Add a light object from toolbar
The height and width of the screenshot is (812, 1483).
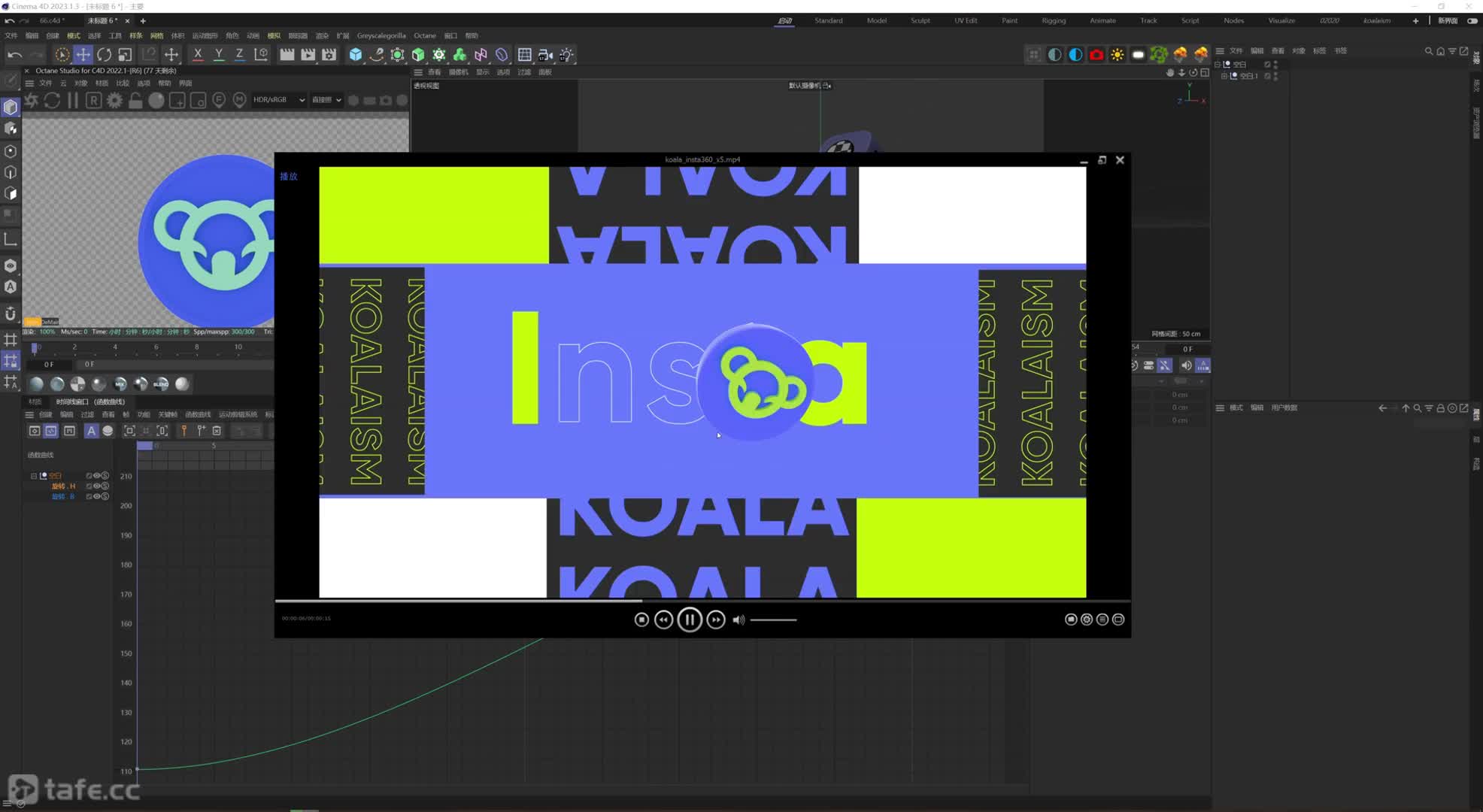coord(566,54)
